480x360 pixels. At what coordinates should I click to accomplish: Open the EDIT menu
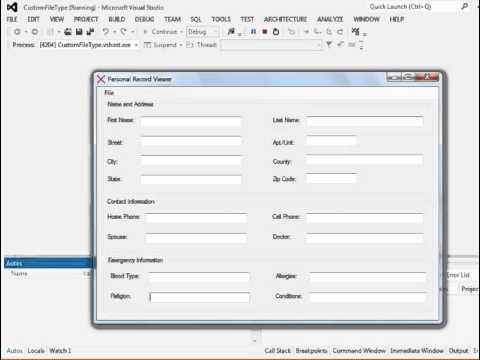coord(33,19)
